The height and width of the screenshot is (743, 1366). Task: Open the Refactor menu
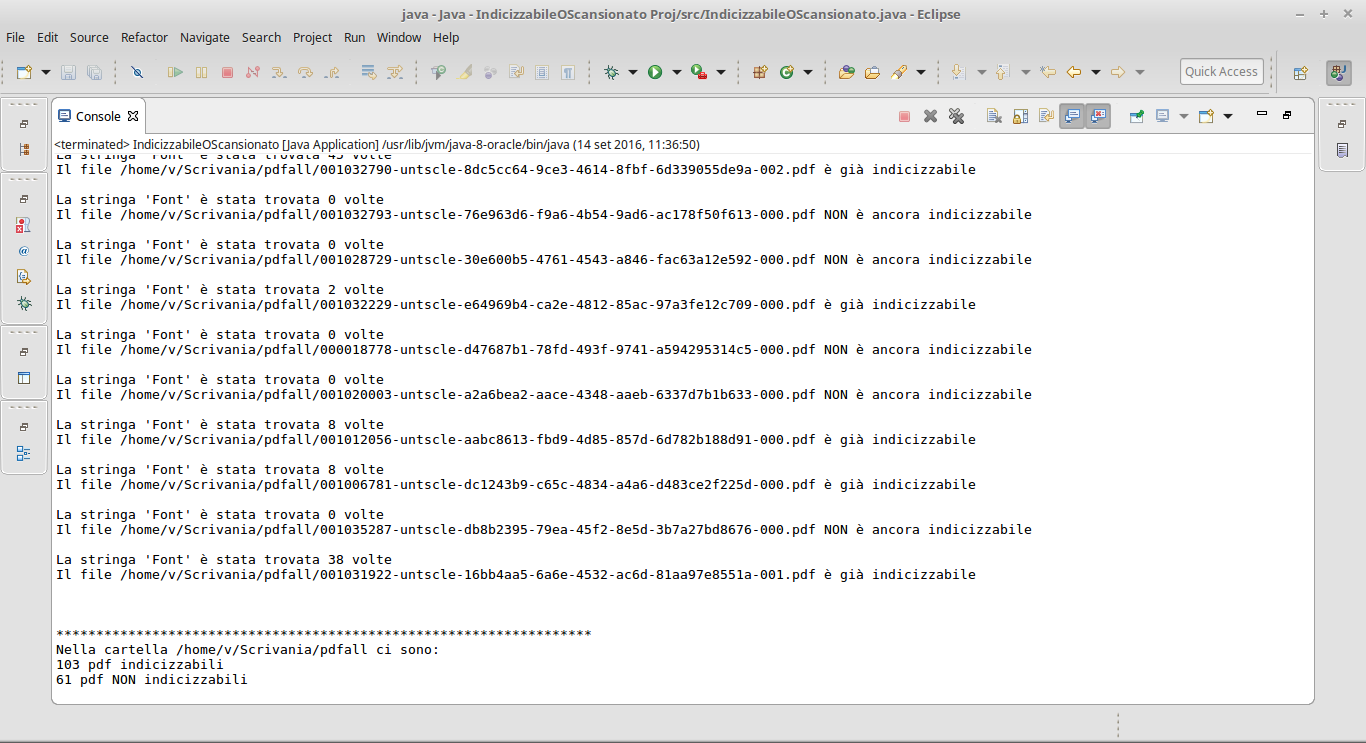(x=144, y=37)
